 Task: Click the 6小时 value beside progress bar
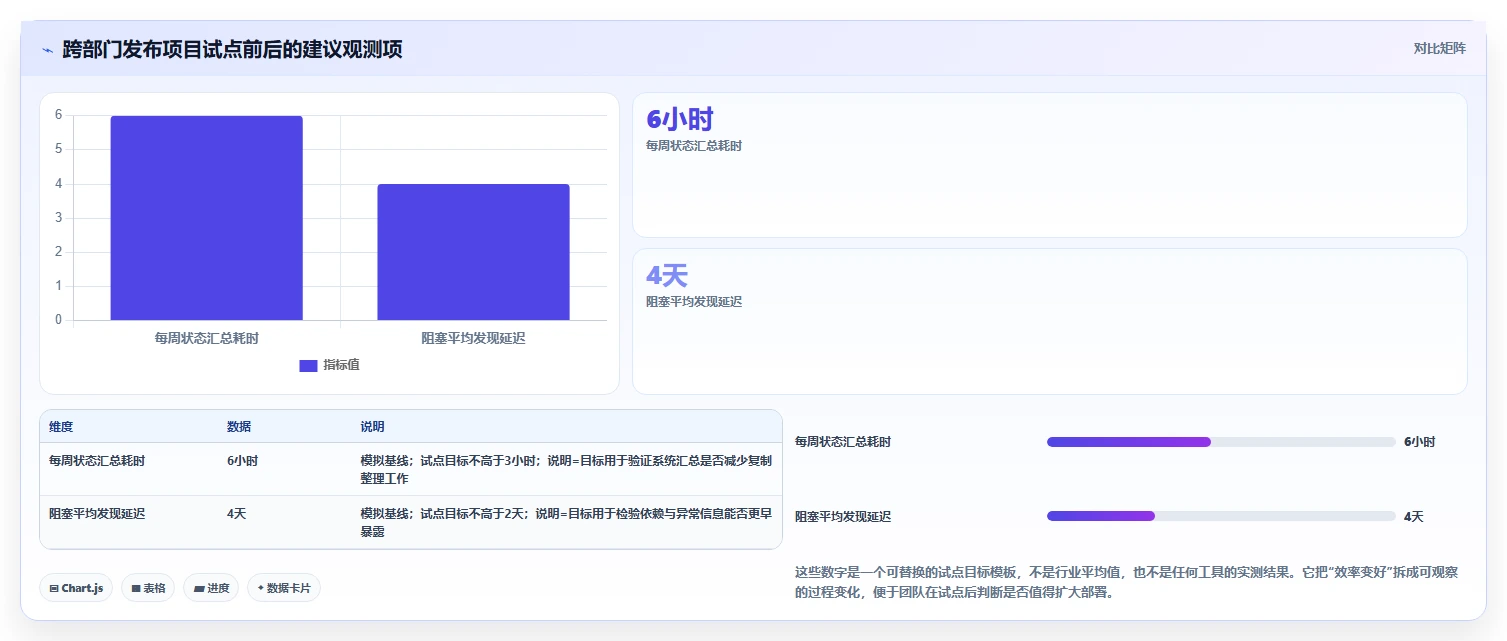tap(1419, 442)
